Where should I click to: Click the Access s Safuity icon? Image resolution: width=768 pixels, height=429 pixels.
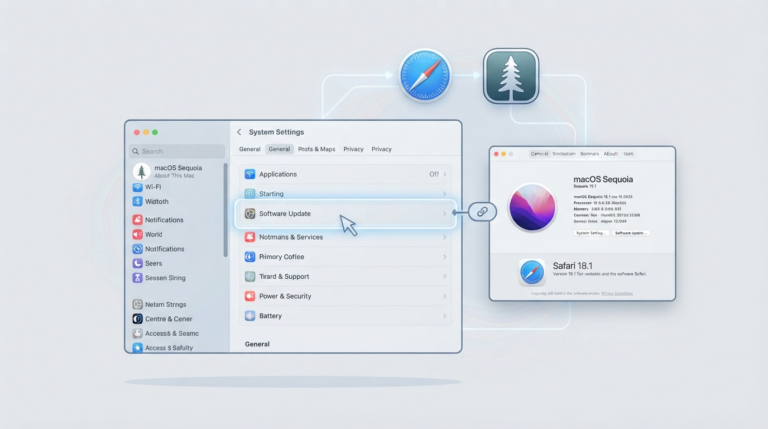coord(138,347)
